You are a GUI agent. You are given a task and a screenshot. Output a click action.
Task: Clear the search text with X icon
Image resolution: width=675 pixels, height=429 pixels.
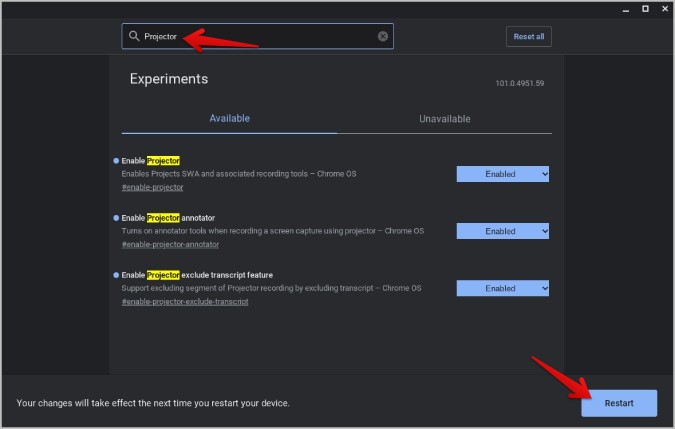click(383, 37)
